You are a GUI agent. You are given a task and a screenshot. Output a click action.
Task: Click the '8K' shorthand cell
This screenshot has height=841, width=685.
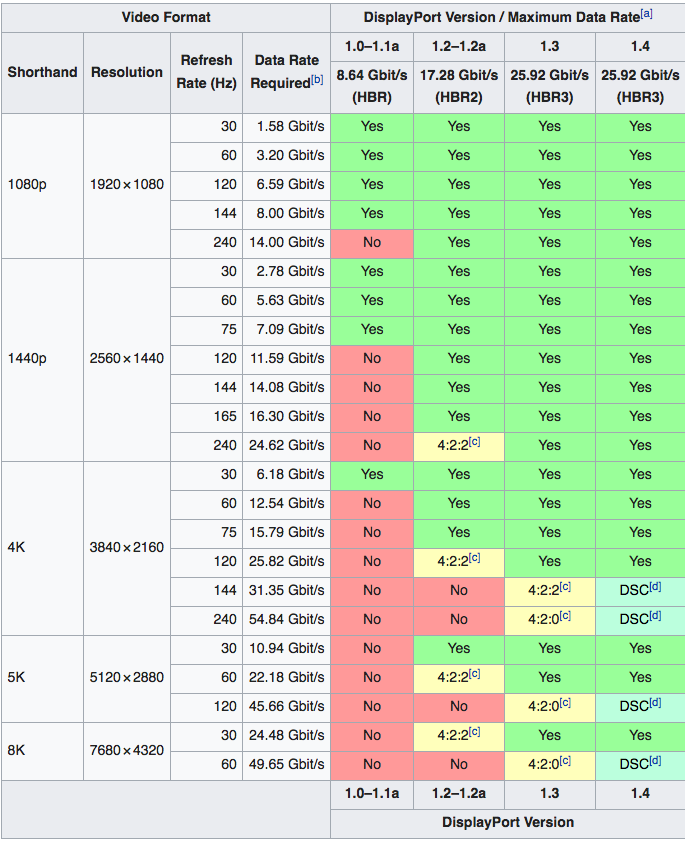pos(42,751)
